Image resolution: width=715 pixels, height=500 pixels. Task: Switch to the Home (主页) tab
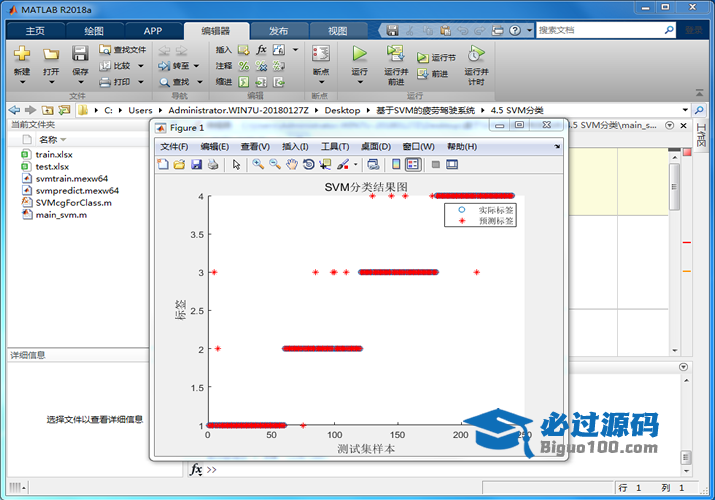click(x=35, y=31)
